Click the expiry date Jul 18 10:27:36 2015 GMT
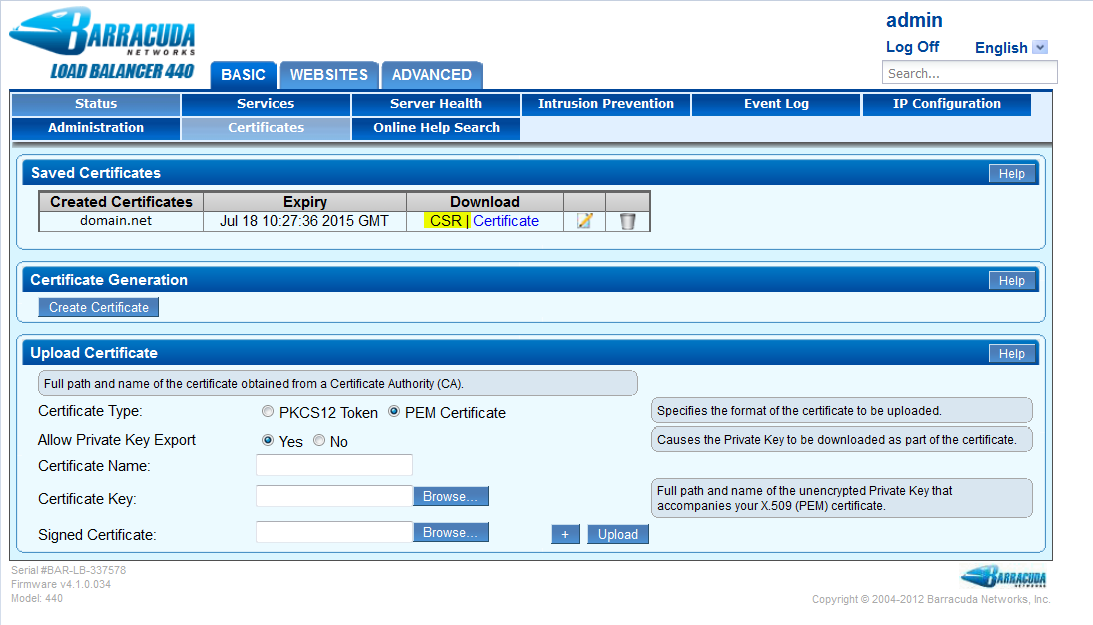Viewport: 1093px width, 625px height. (305, 221)
